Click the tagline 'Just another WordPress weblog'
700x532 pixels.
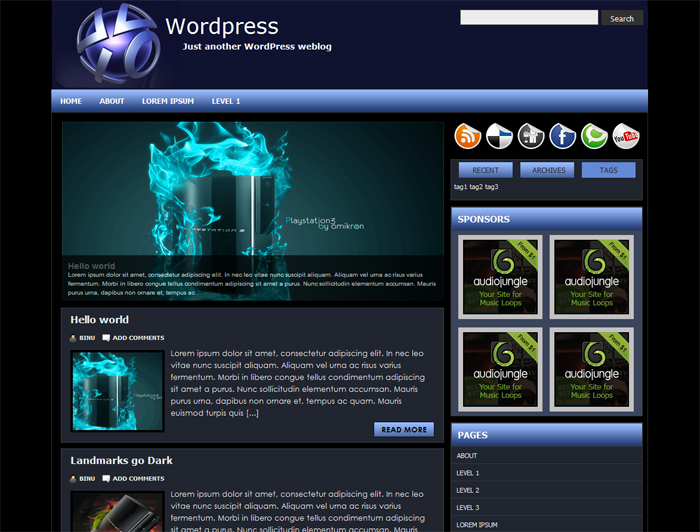point(257,46)
